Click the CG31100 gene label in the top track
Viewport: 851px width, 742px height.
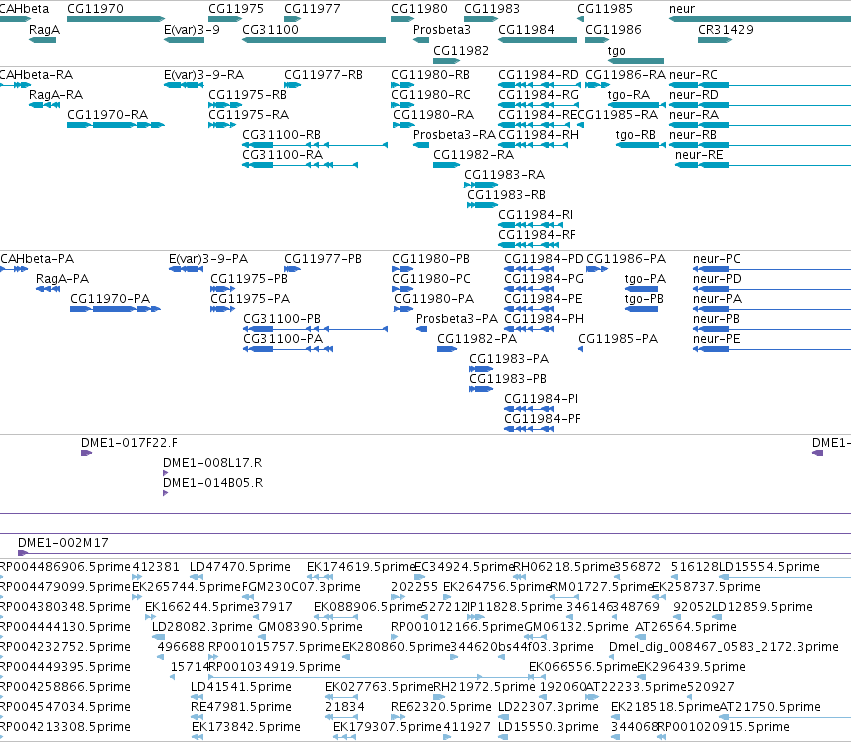(270, 30)
